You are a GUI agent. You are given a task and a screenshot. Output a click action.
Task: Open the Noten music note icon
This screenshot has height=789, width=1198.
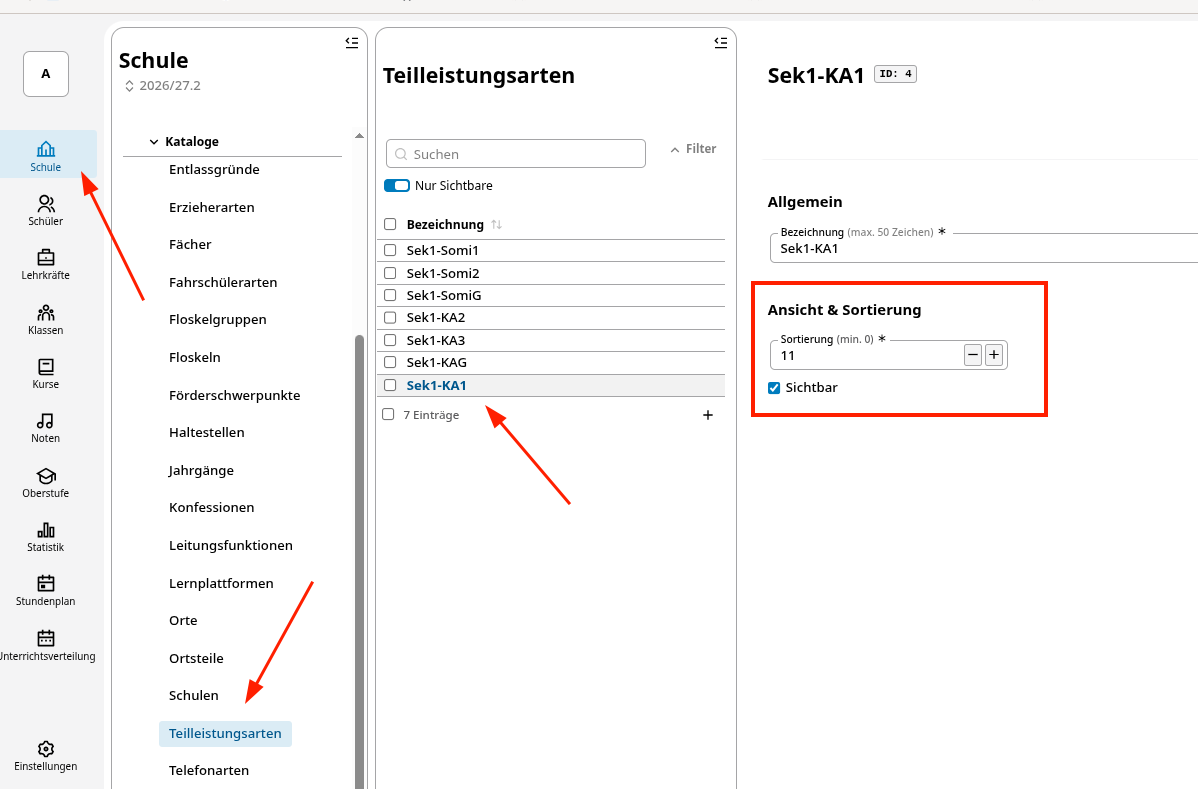tap(46, 421)
